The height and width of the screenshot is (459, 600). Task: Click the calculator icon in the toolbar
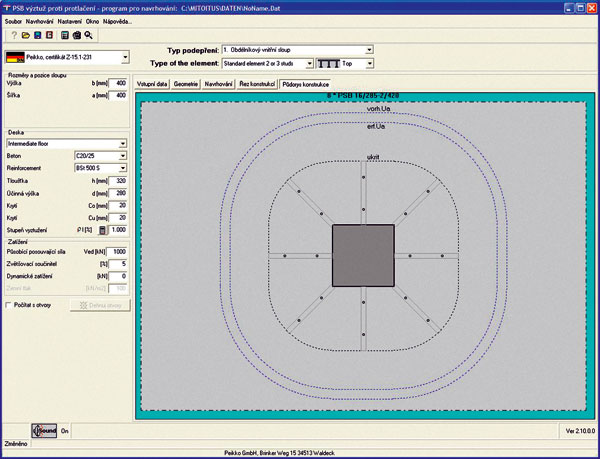coord(65,34)
